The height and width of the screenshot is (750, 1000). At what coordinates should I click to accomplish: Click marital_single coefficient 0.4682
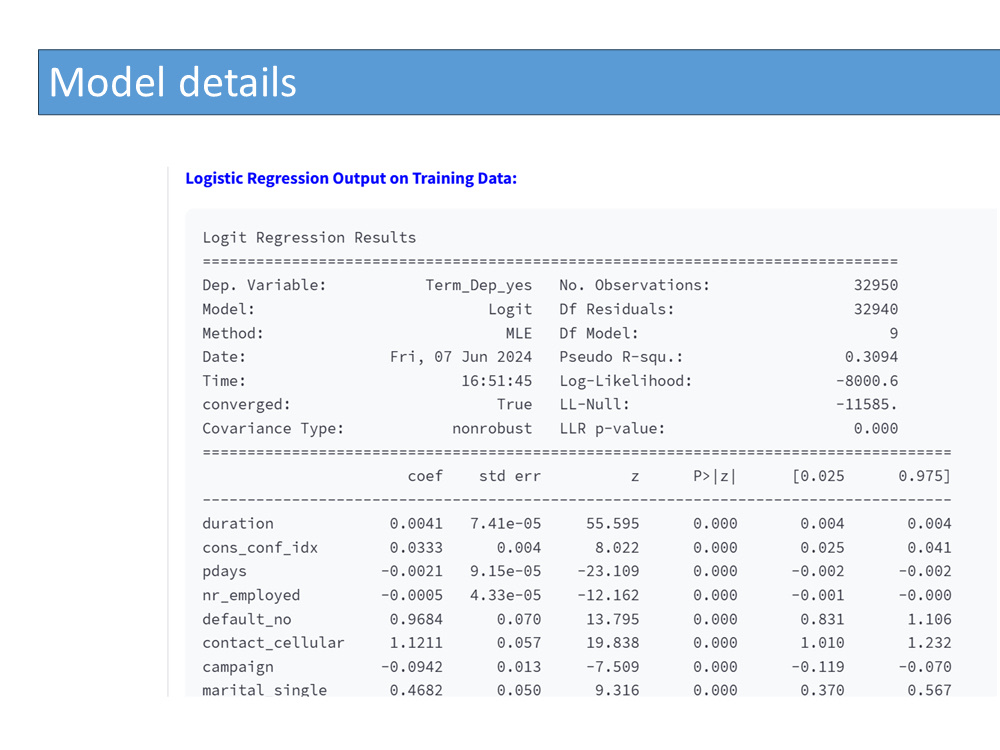(x=416, y=689)
